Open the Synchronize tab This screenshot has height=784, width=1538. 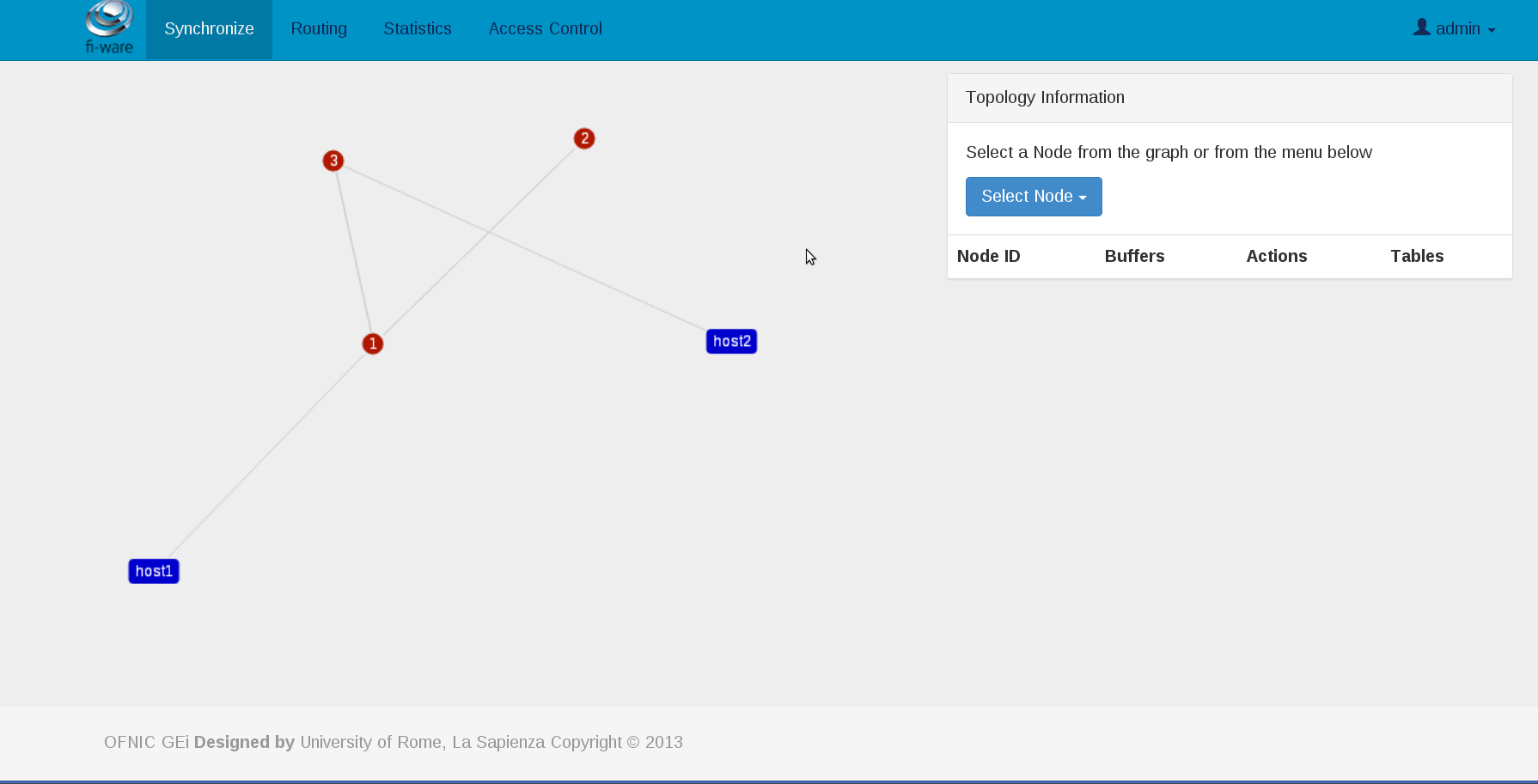(x=209, y=29)
